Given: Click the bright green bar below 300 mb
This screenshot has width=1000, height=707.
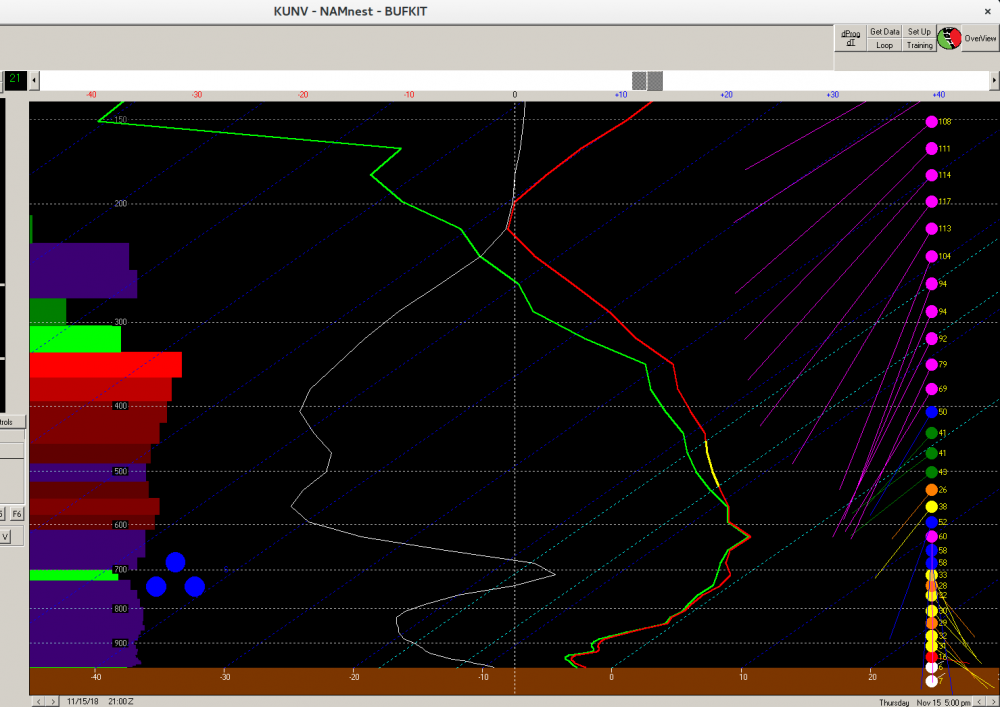Looking at the screenshot, I should click(x=75, y=339).
